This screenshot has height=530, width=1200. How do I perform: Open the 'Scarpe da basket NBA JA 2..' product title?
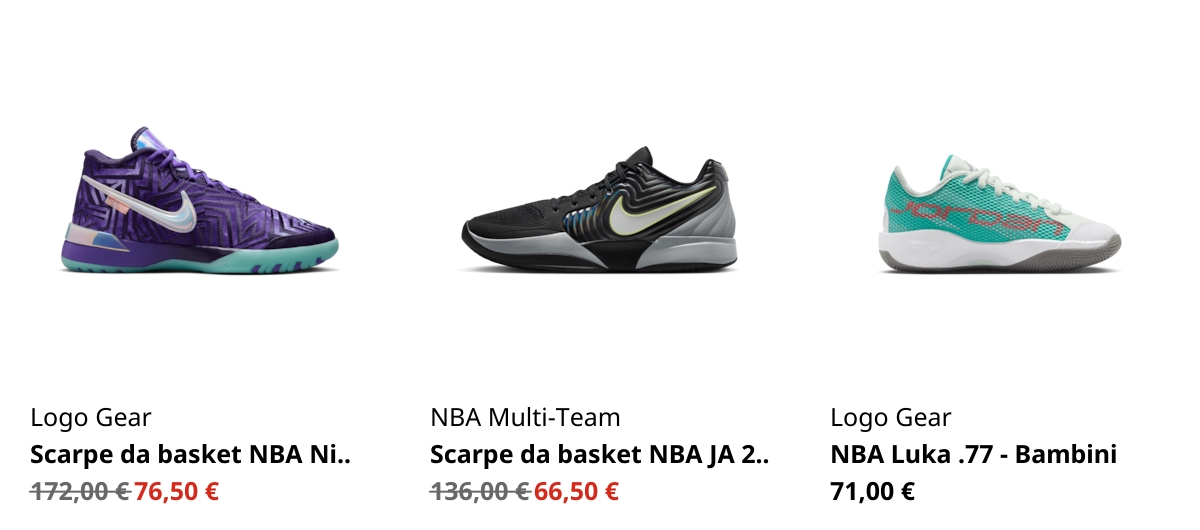point(600,455)
